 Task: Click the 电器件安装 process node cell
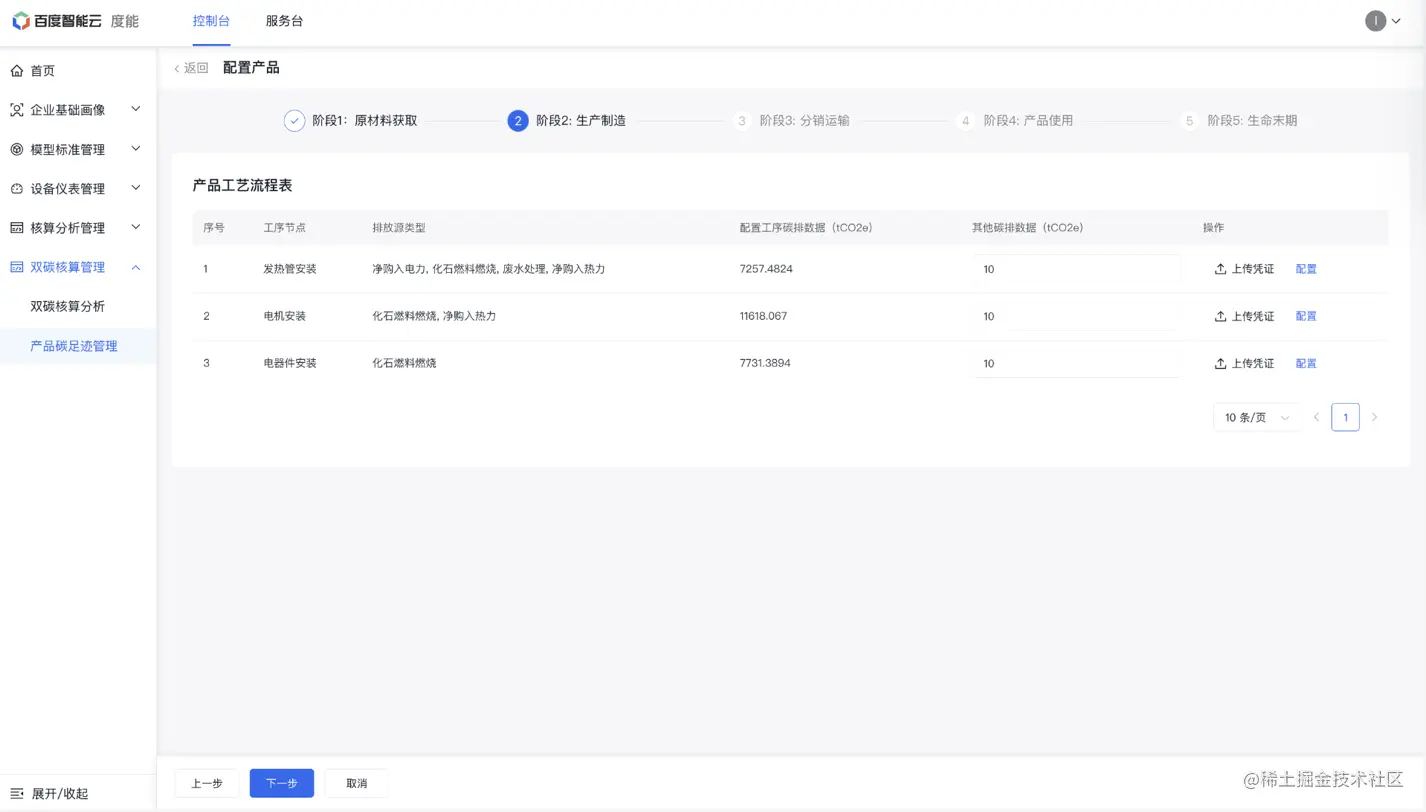coord(290,364)
